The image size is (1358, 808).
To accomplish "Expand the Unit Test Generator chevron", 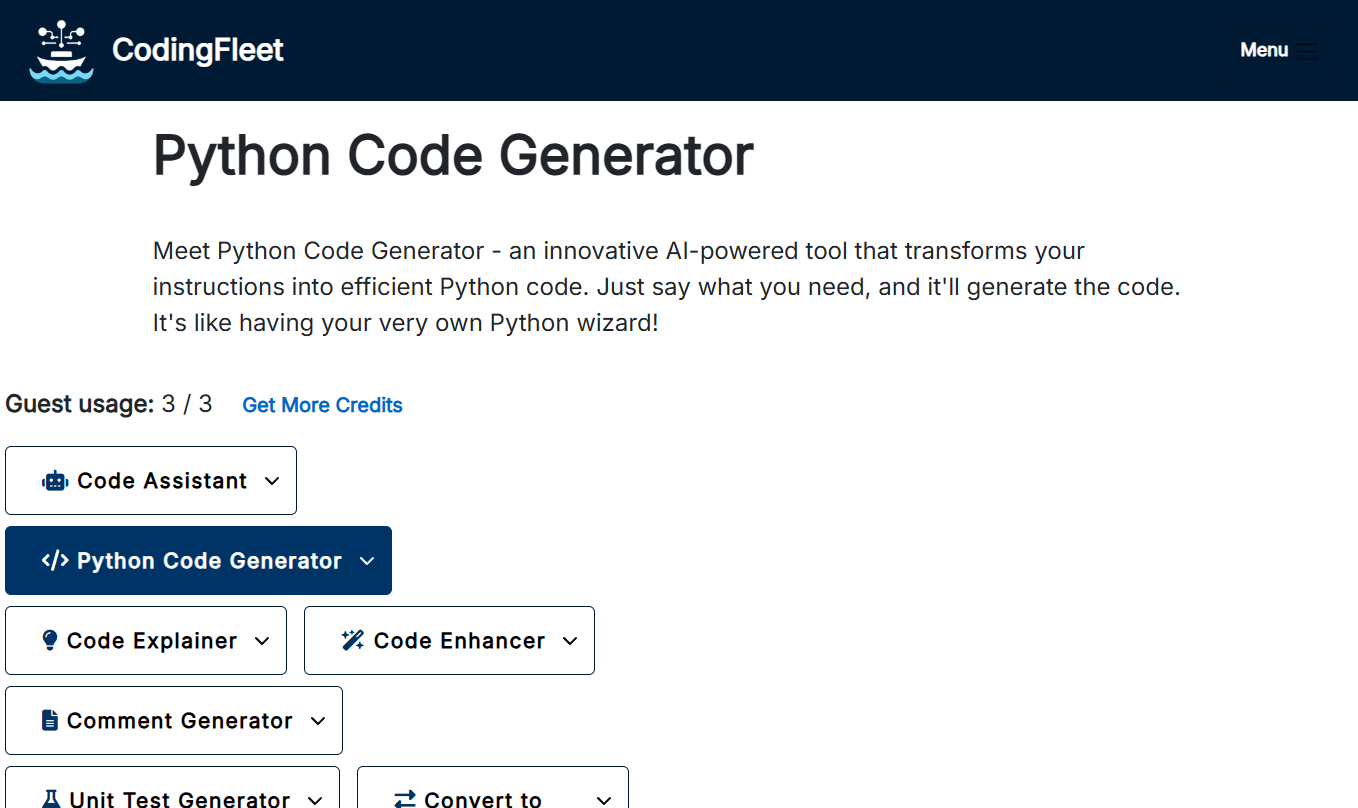I will (x=315, y=799).
